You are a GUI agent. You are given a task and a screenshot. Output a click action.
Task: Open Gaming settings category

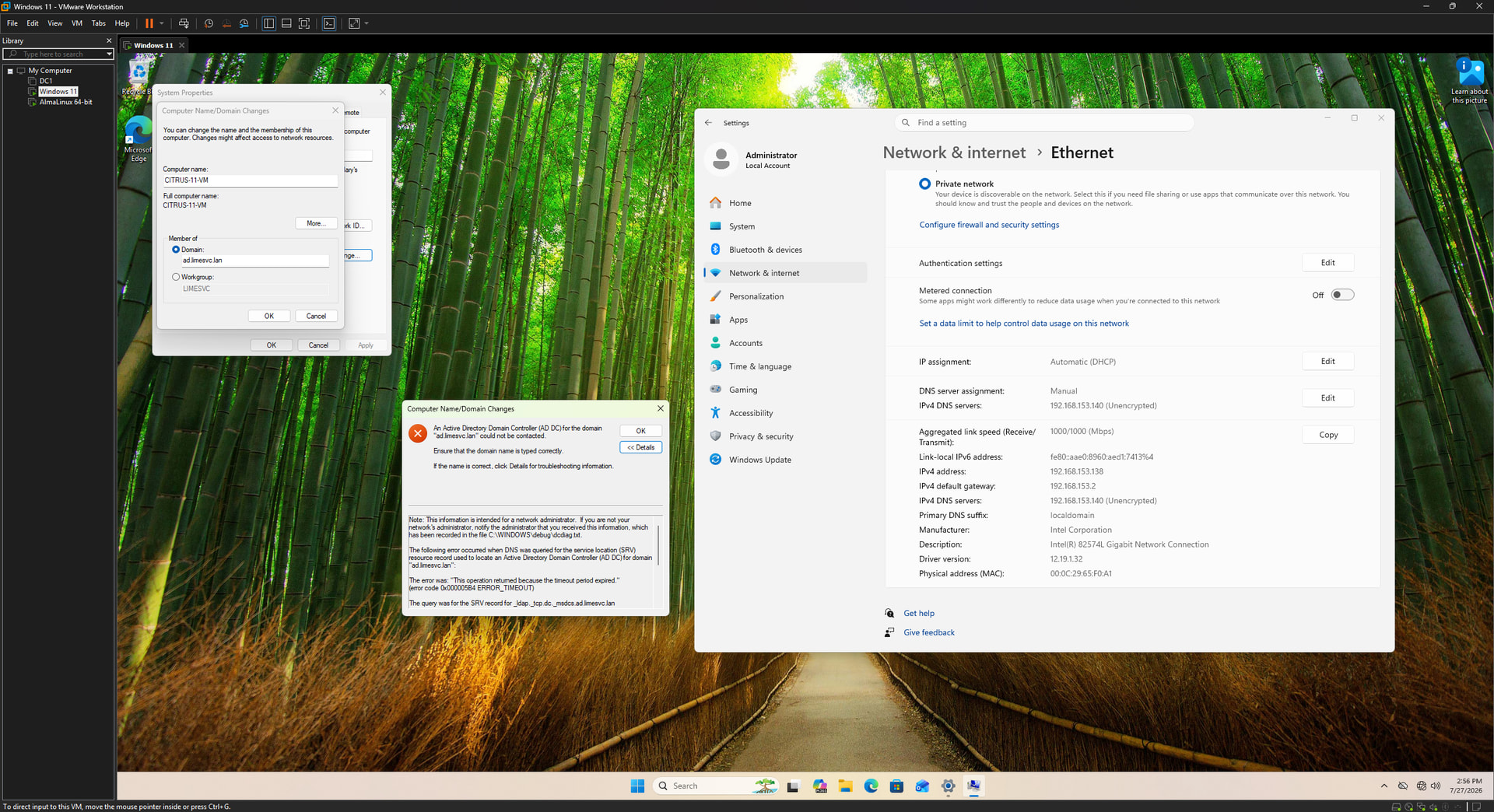(785, 390)
